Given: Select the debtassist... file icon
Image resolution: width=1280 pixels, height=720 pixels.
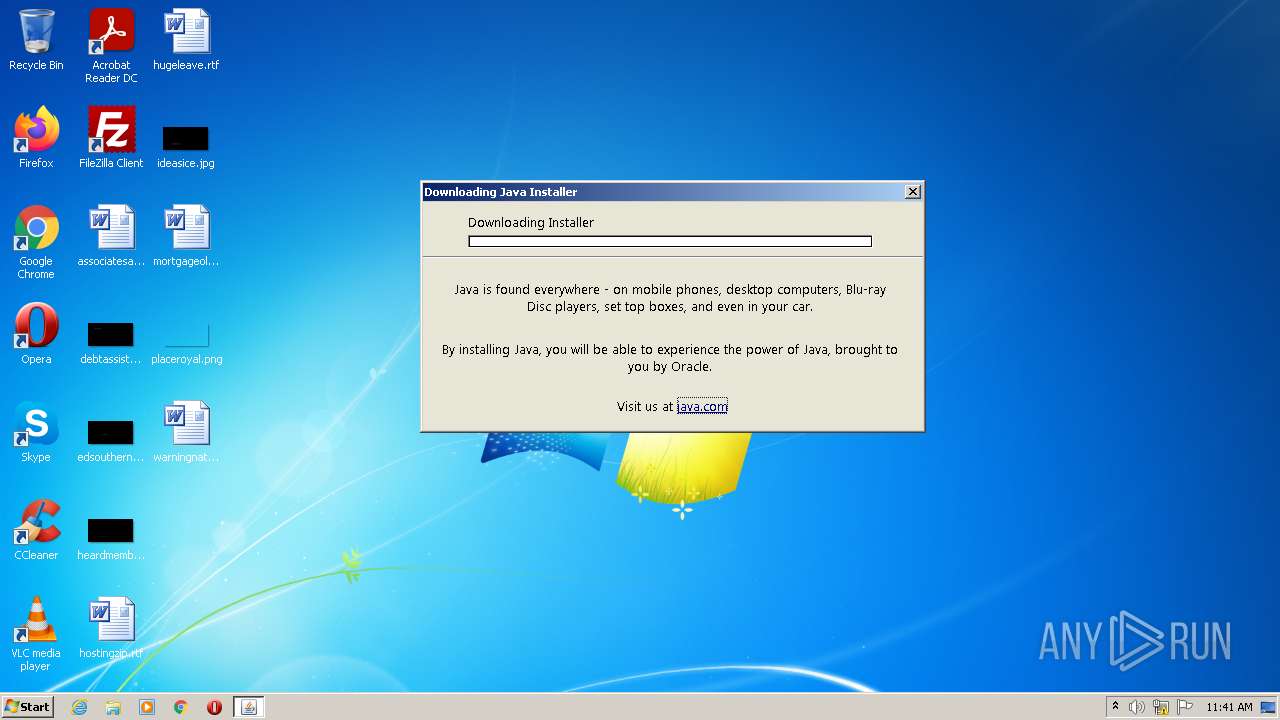Looking at the screenshot, I should [111, 343].
